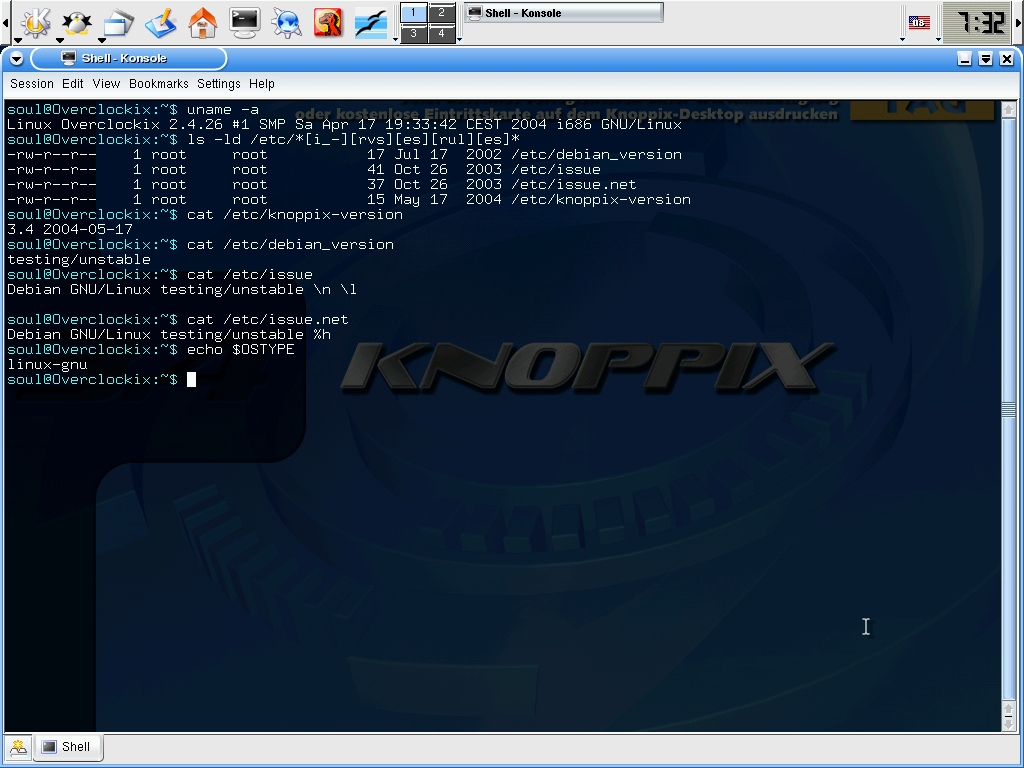Open the Knoppix penguin menu
Screen dimensions: 1024x768
coord(76,22)
